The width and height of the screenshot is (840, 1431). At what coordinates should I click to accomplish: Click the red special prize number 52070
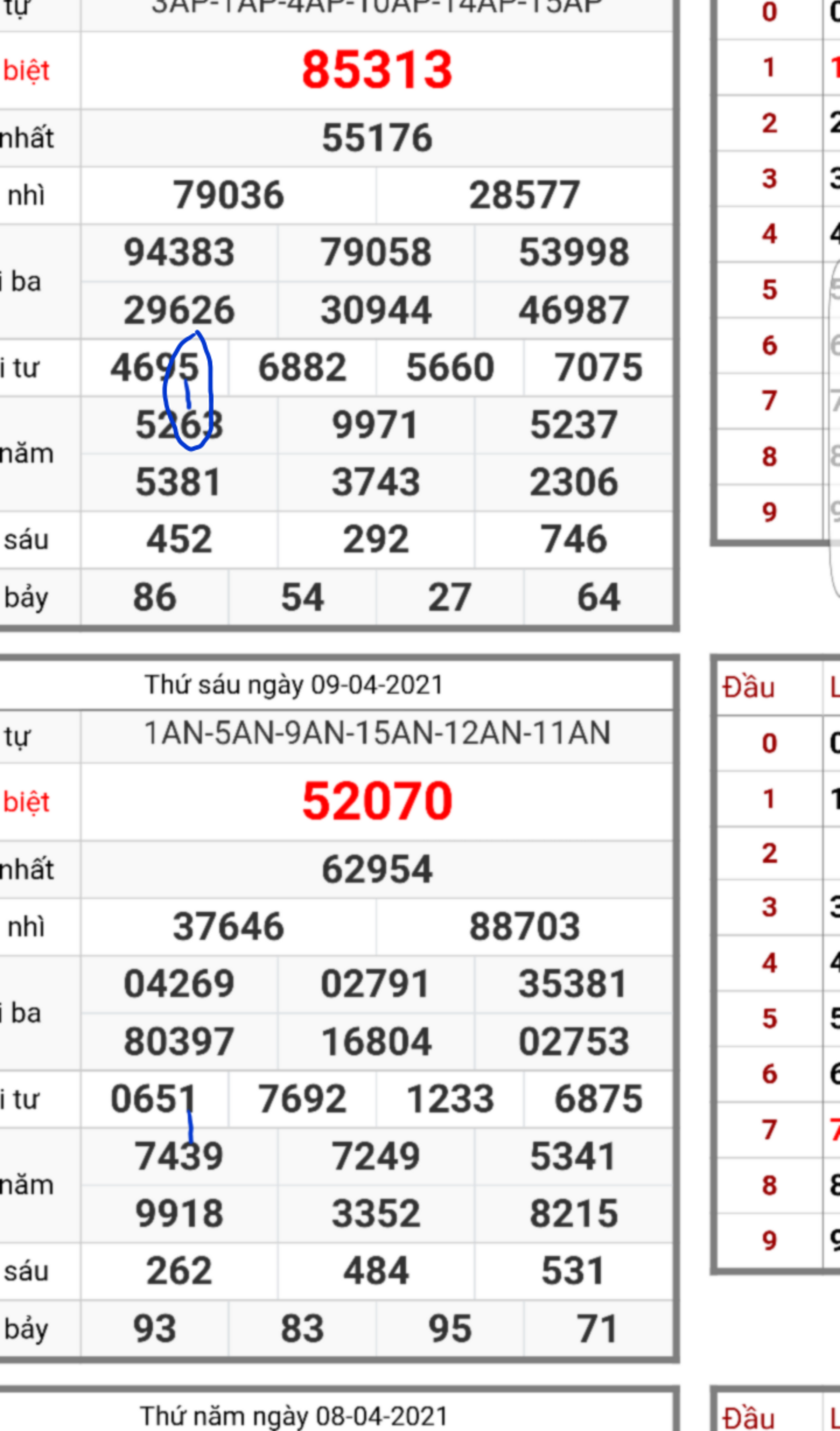377,802
